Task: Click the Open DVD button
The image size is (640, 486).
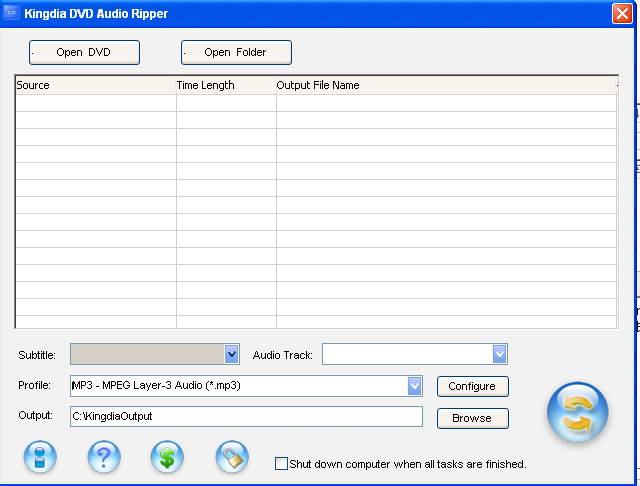Action: click(x=84, y=52)
